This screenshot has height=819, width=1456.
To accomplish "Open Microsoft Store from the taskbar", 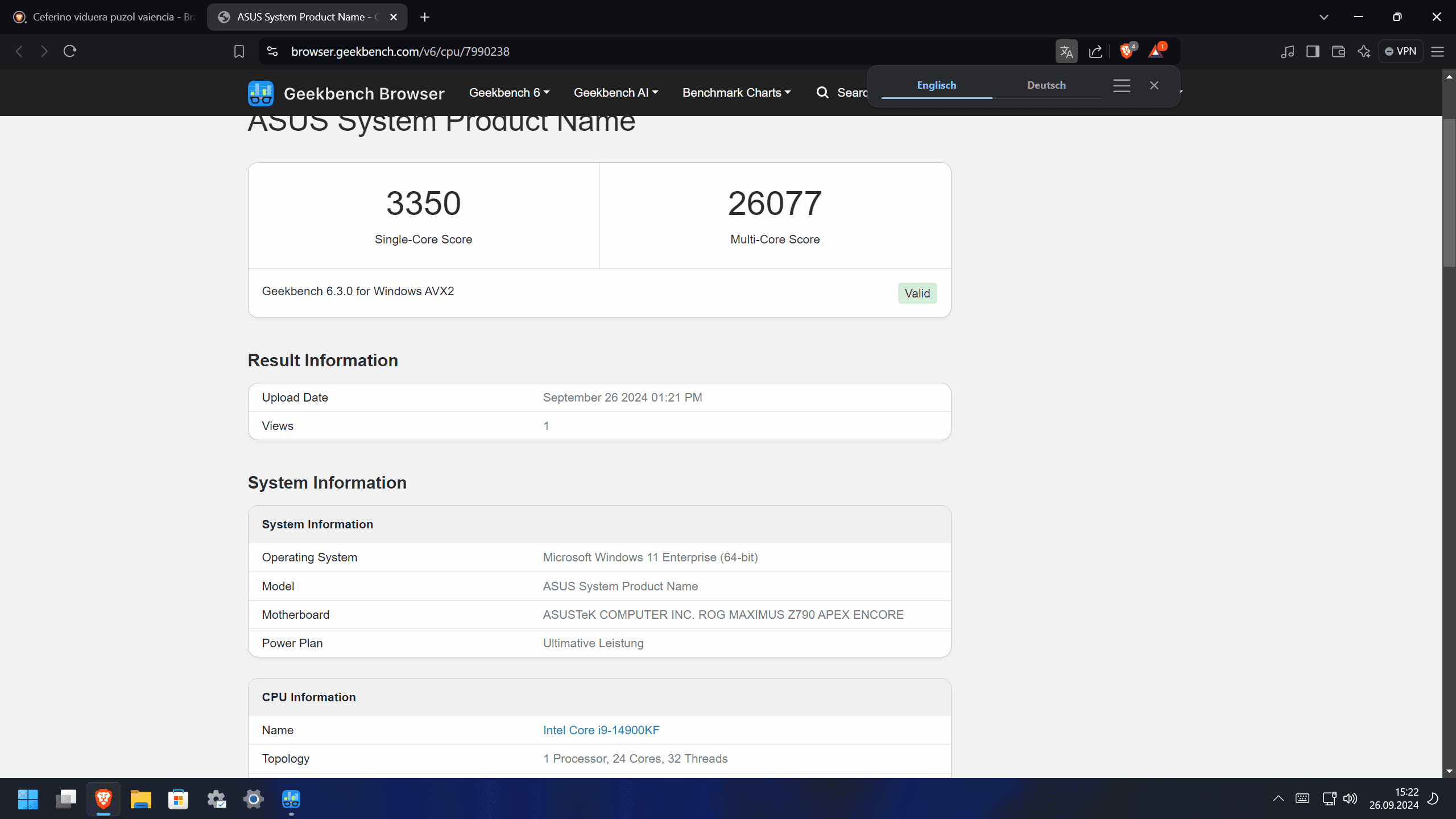I will (x=178, y=799).
